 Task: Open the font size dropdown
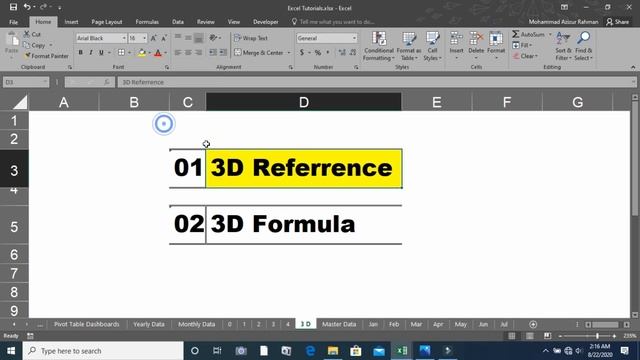[144, 38]
